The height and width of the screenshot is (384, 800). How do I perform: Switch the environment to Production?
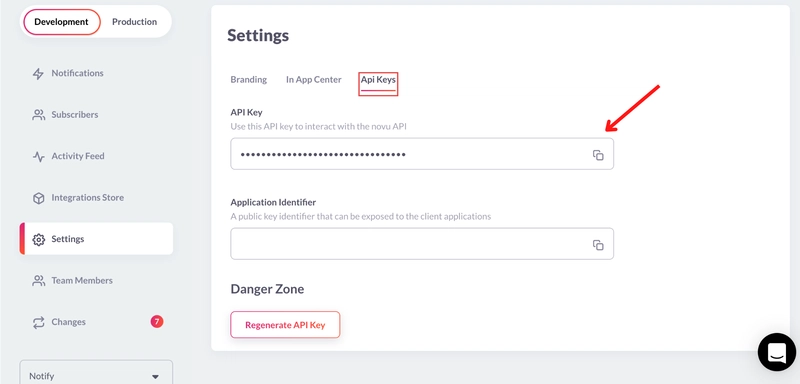tap(135, 22)
